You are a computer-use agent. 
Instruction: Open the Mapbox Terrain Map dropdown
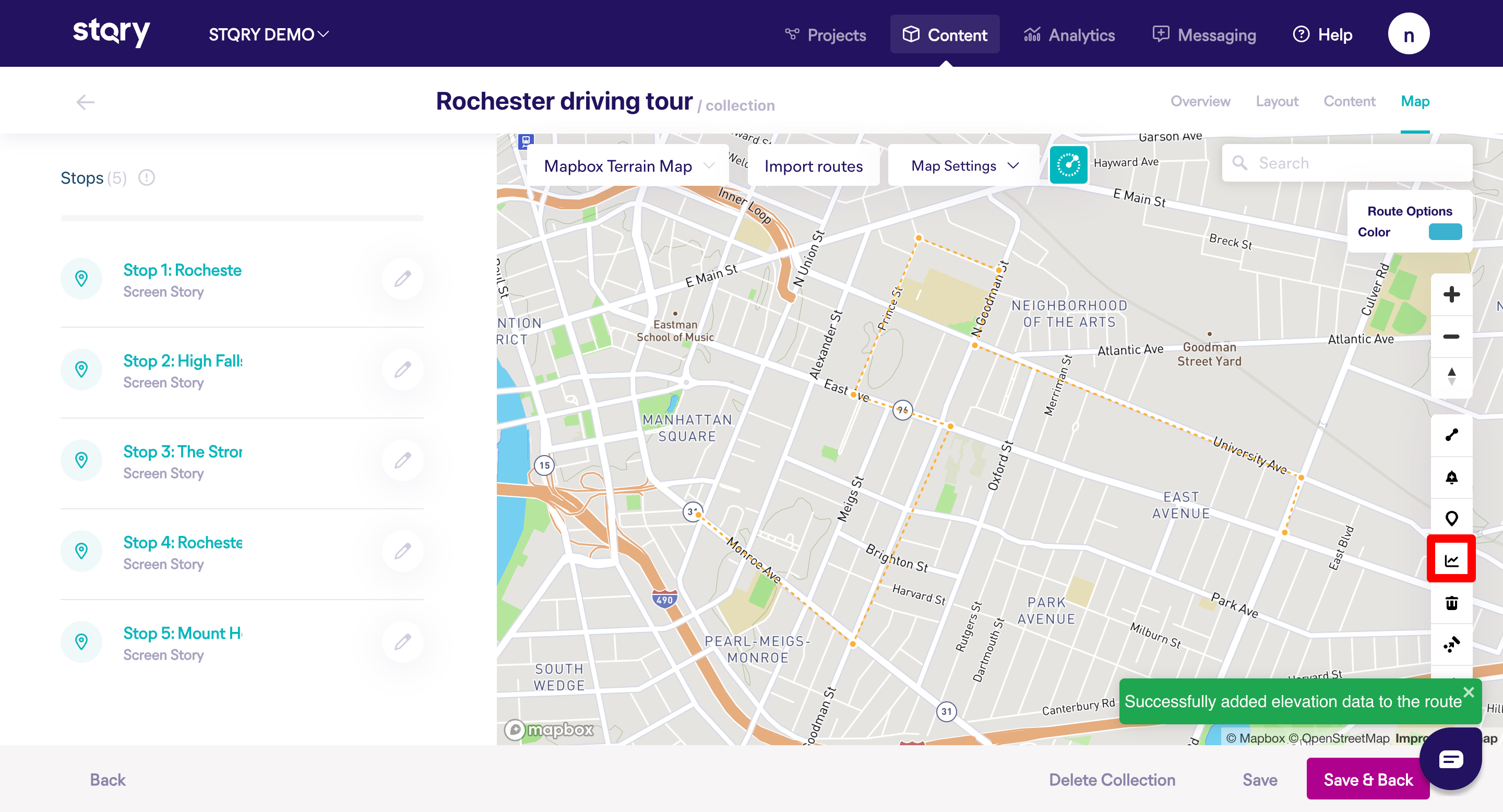coord(628,166)
